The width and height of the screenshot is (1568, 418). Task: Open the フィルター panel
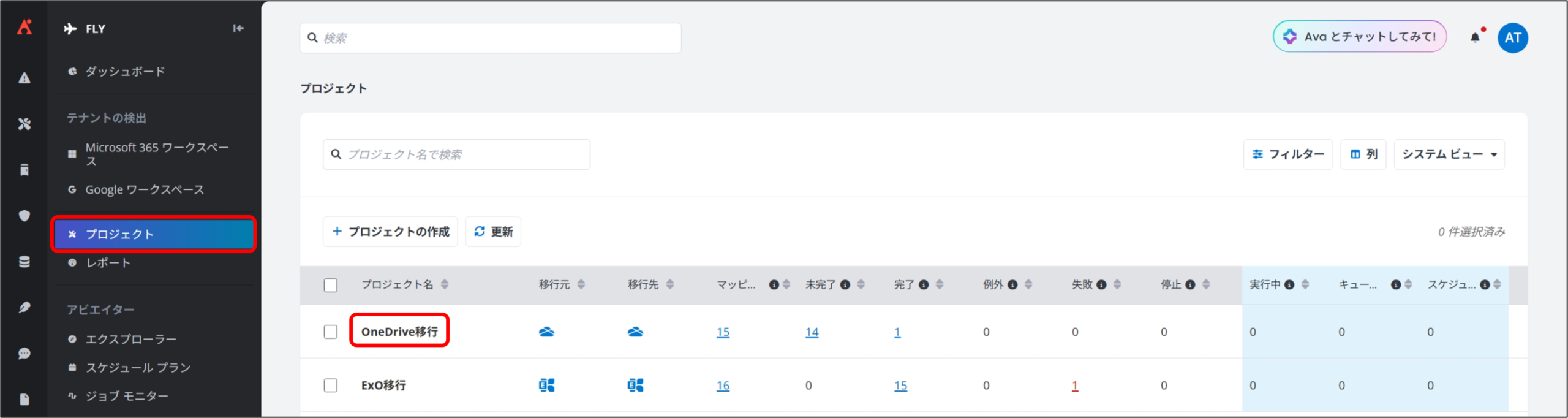click(1287, 154)
